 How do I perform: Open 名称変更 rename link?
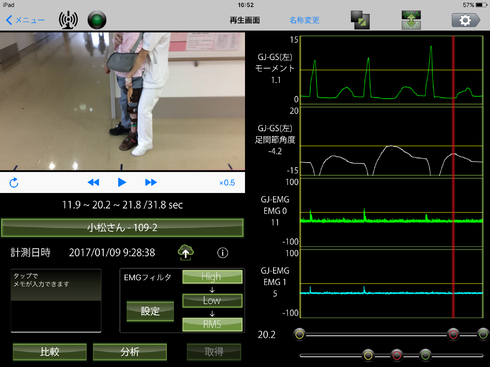(x=304, y=20)
